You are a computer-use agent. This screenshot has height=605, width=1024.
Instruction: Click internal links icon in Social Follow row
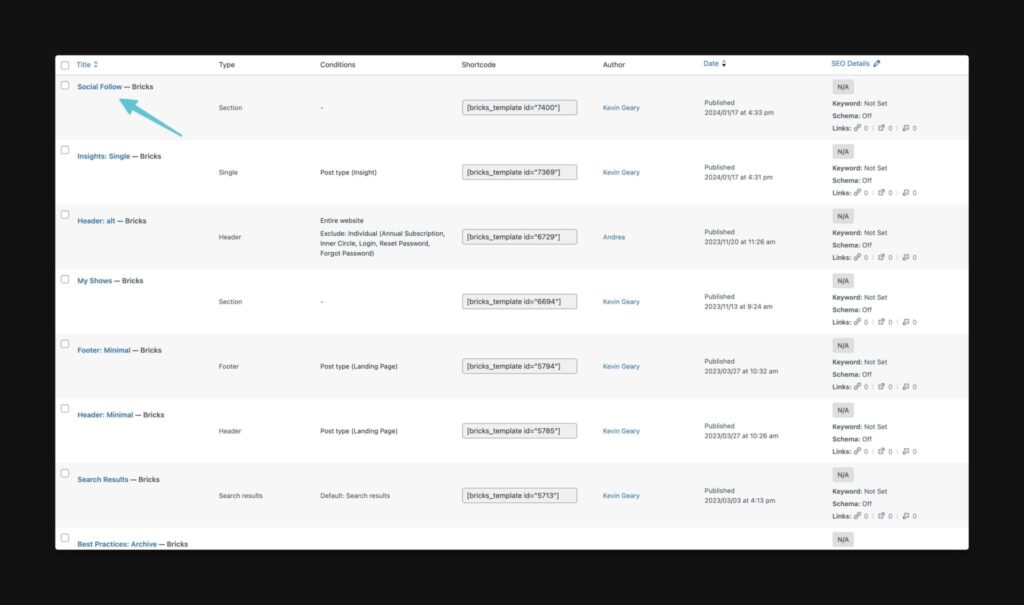pyautogui.click(x=857, y=128)
